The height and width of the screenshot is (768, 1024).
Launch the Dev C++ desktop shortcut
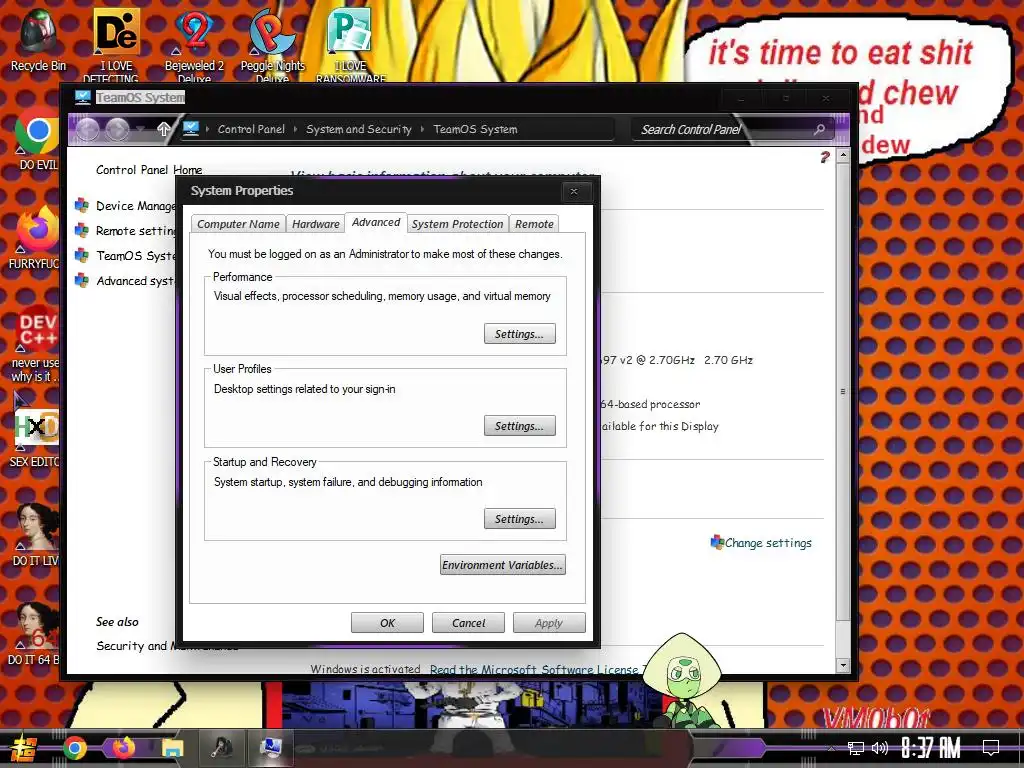[37, 343]
